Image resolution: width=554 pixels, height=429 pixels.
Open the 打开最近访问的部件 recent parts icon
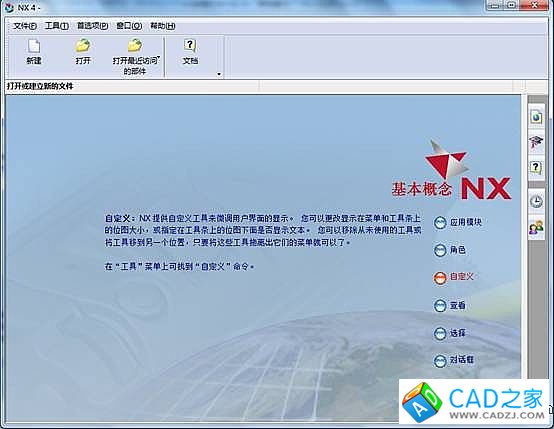[x=135, y=46]
